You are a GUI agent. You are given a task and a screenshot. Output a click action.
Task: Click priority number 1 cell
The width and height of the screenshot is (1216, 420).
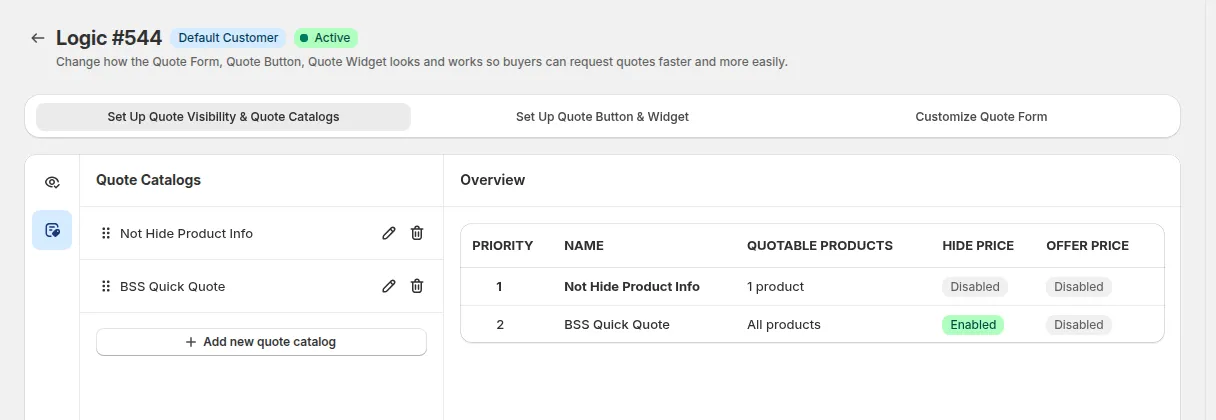tap(499, 287)
